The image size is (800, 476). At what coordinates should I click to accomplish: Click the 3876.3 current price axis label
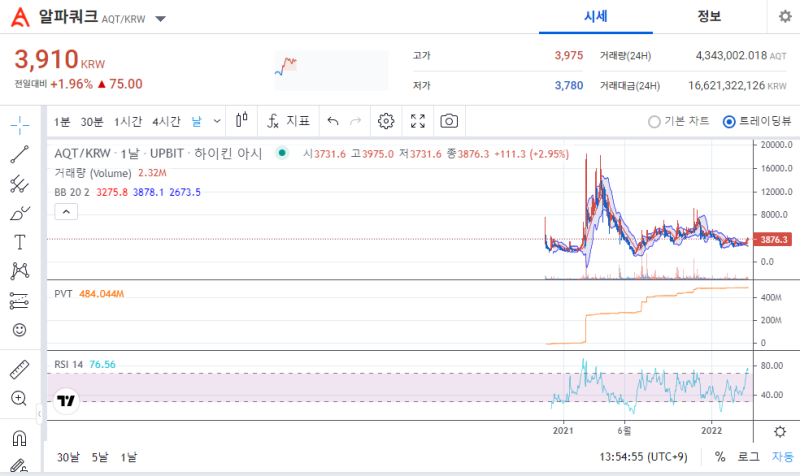[772, 239]
